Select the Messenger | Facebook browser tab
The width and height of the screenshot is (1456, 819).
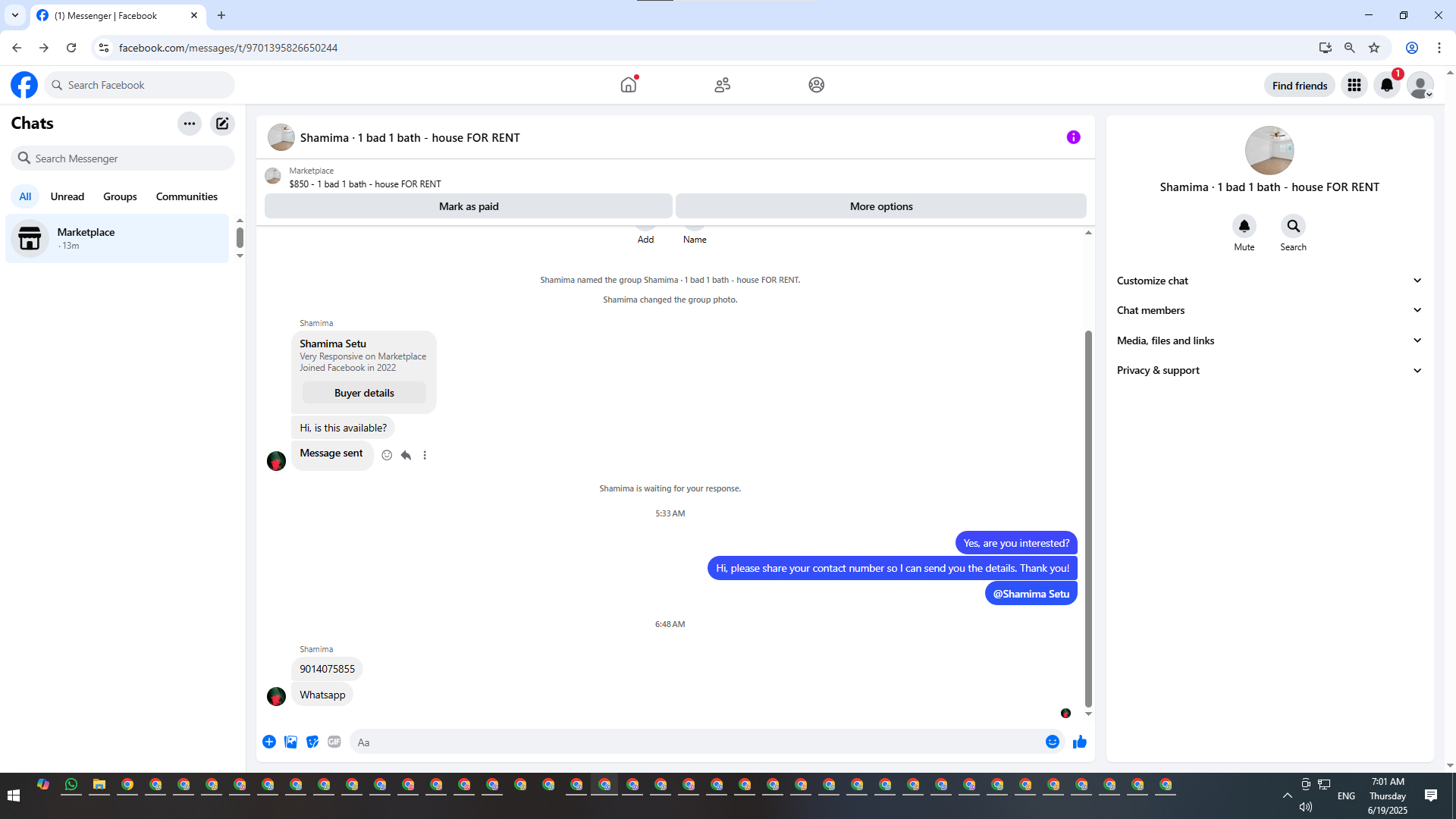click(118, 15)
